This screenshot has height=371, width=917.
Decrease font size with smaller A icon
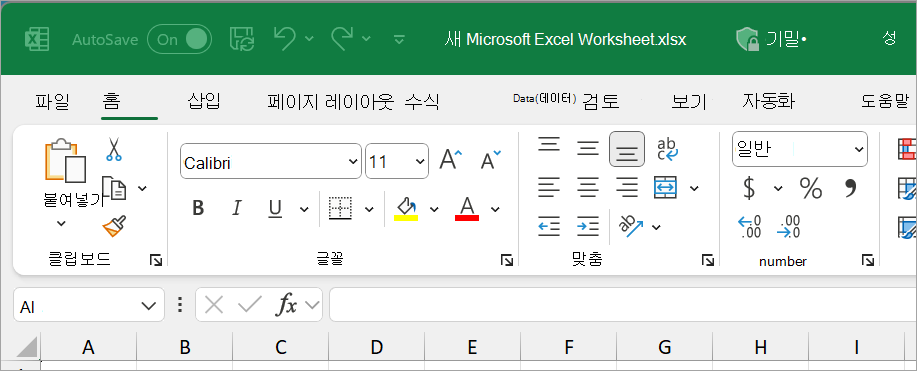(490, 159)
